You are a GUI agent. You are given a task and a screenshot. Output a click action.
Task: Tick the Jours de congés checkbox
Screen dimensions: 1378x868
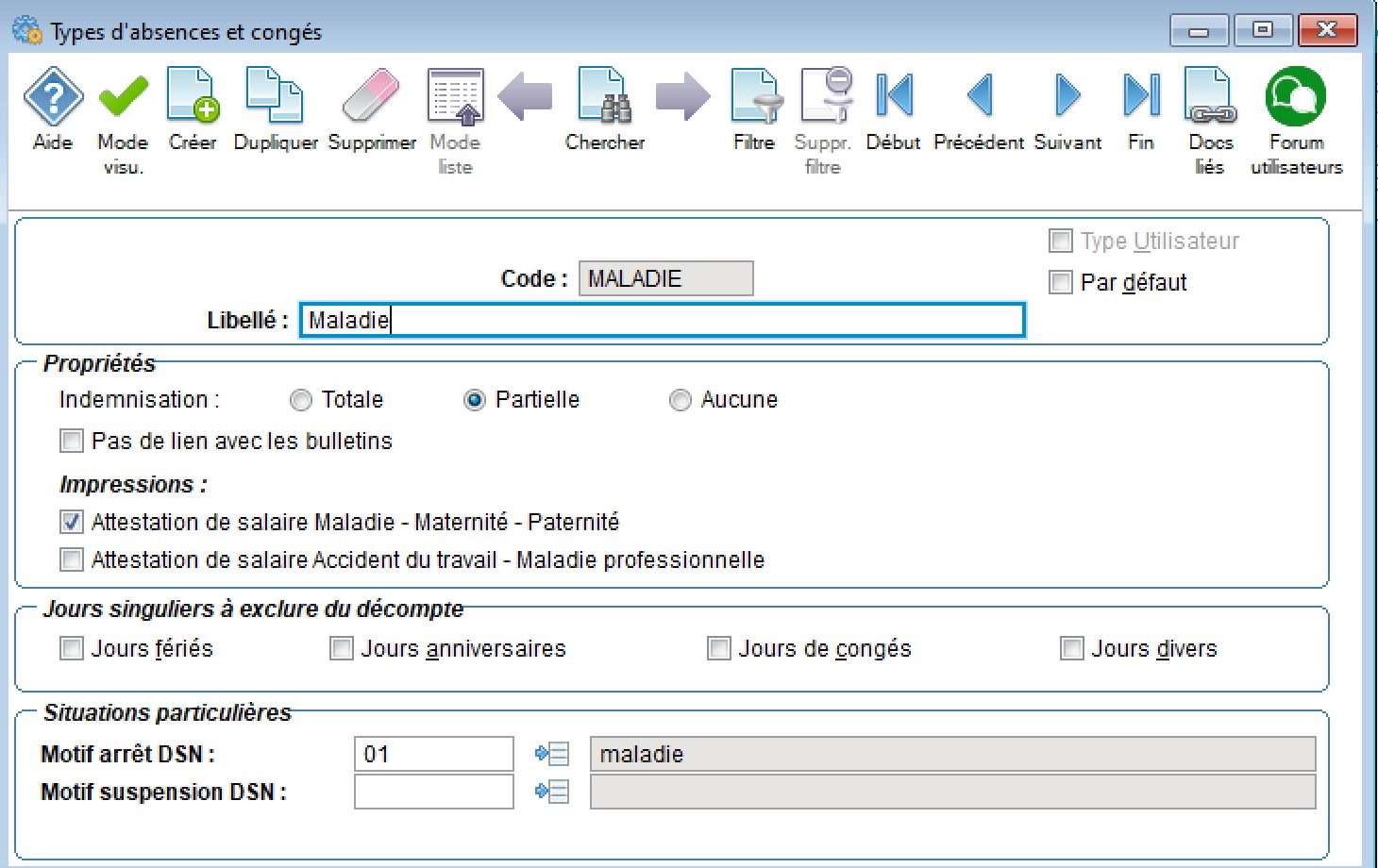tap(719, 648)
